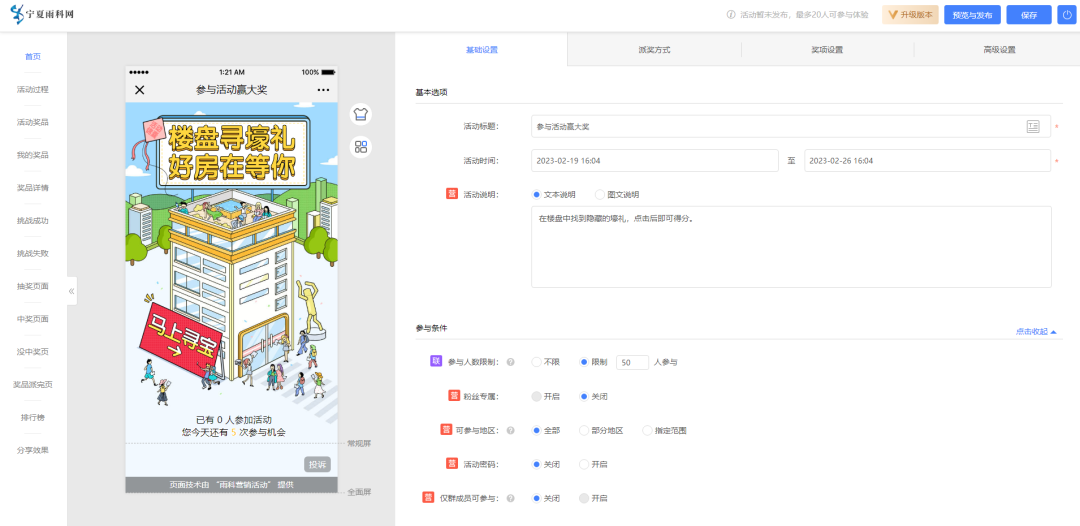Screen dimensions: 1080x526
Task: Open 分享效果 in left sidebar
Action: point(33,450)
